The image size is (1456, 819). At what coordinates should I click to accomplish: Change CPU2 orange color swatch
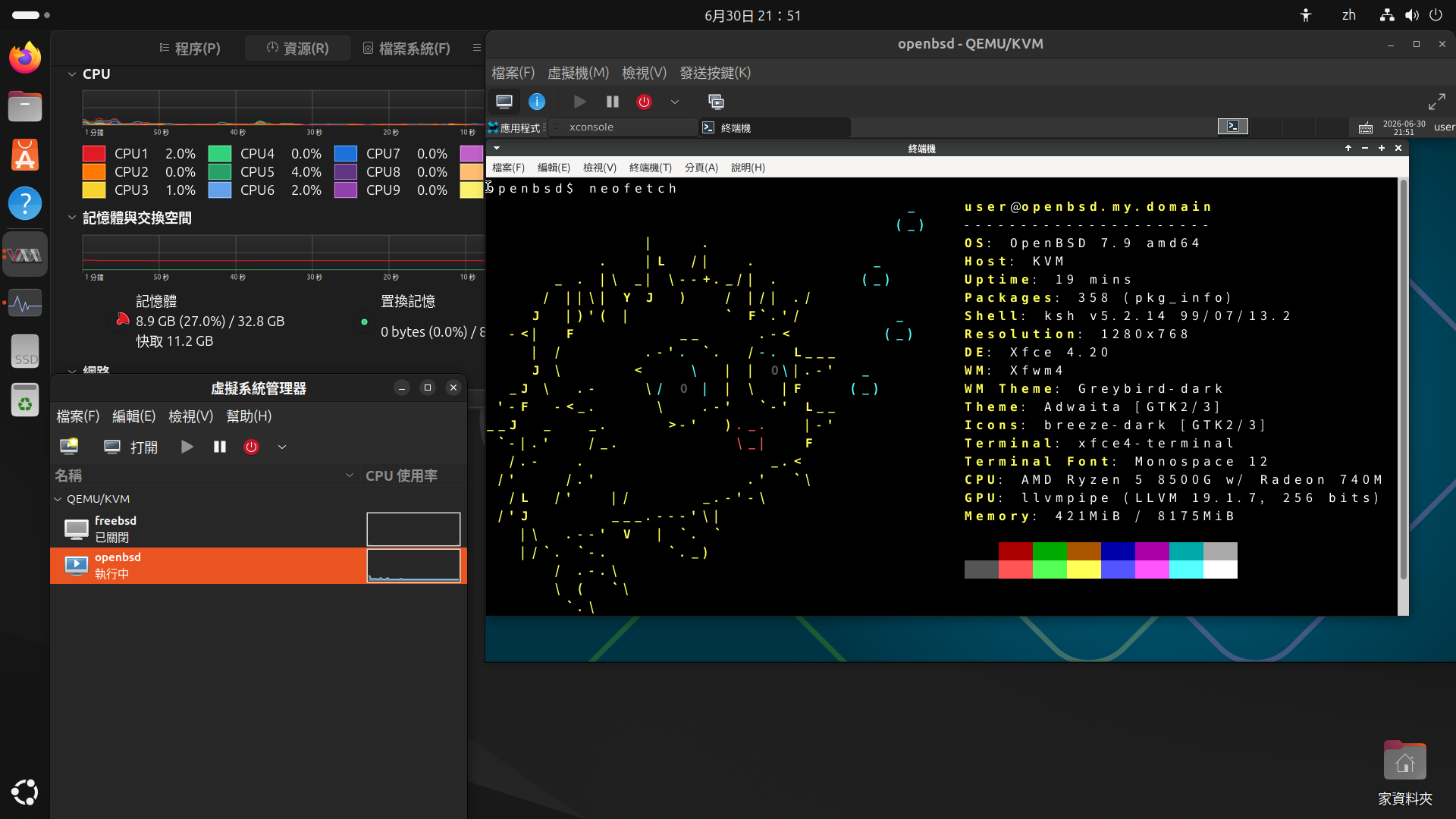94,172
